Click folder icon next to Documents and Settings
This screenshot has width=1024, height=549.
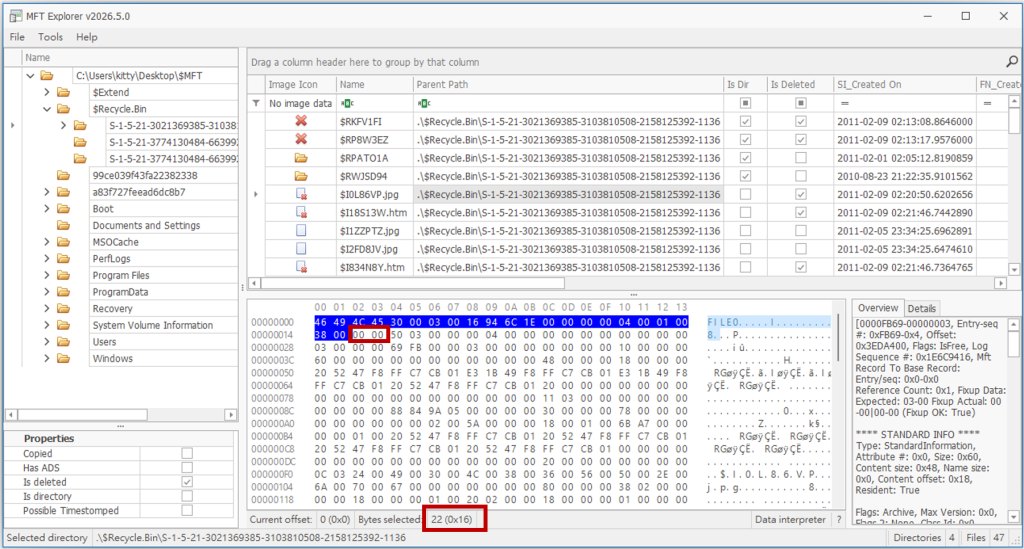(63, 225)
